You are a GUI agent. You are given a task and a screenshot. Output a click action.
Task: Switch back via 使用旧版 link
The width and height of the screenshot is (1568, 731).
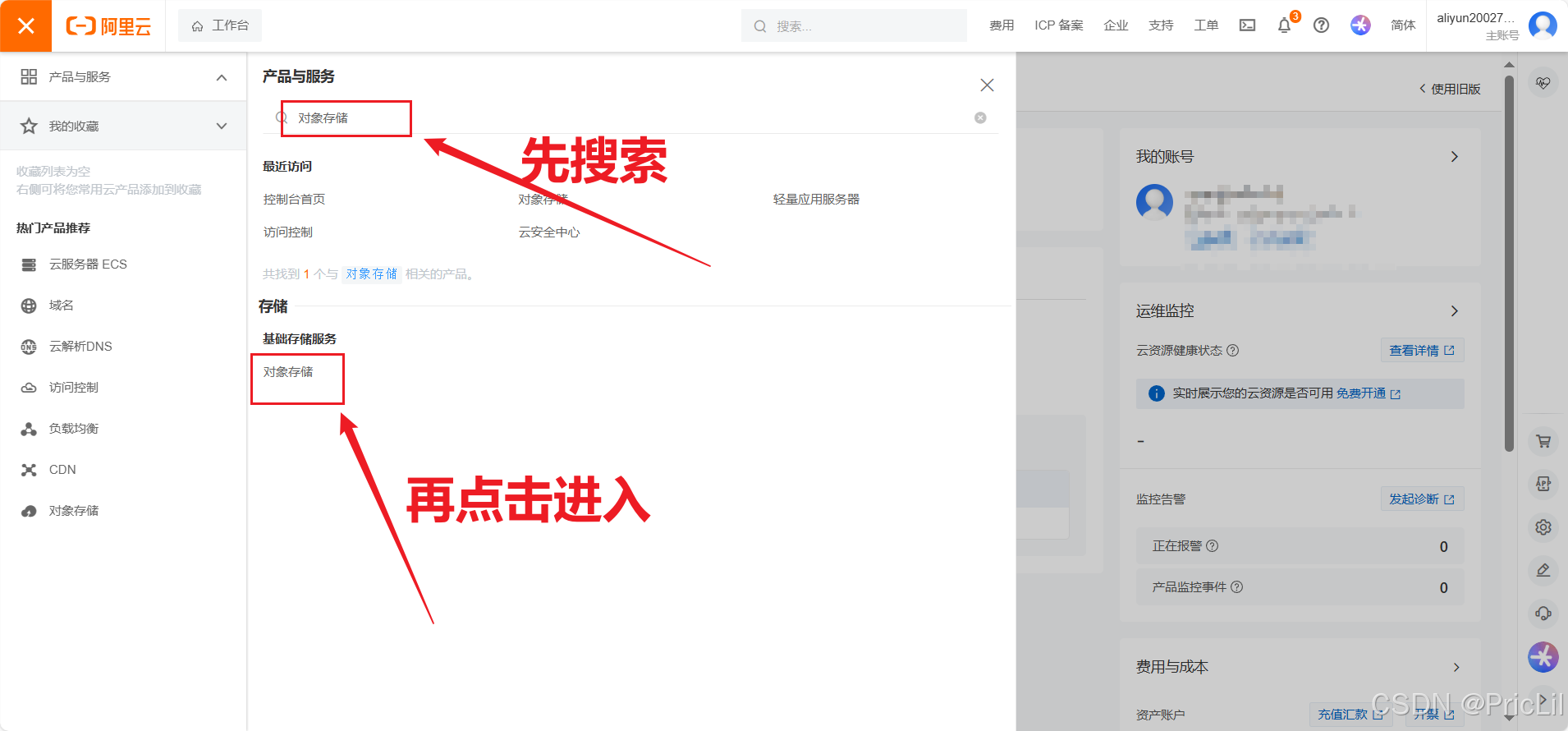(1450, 89)
